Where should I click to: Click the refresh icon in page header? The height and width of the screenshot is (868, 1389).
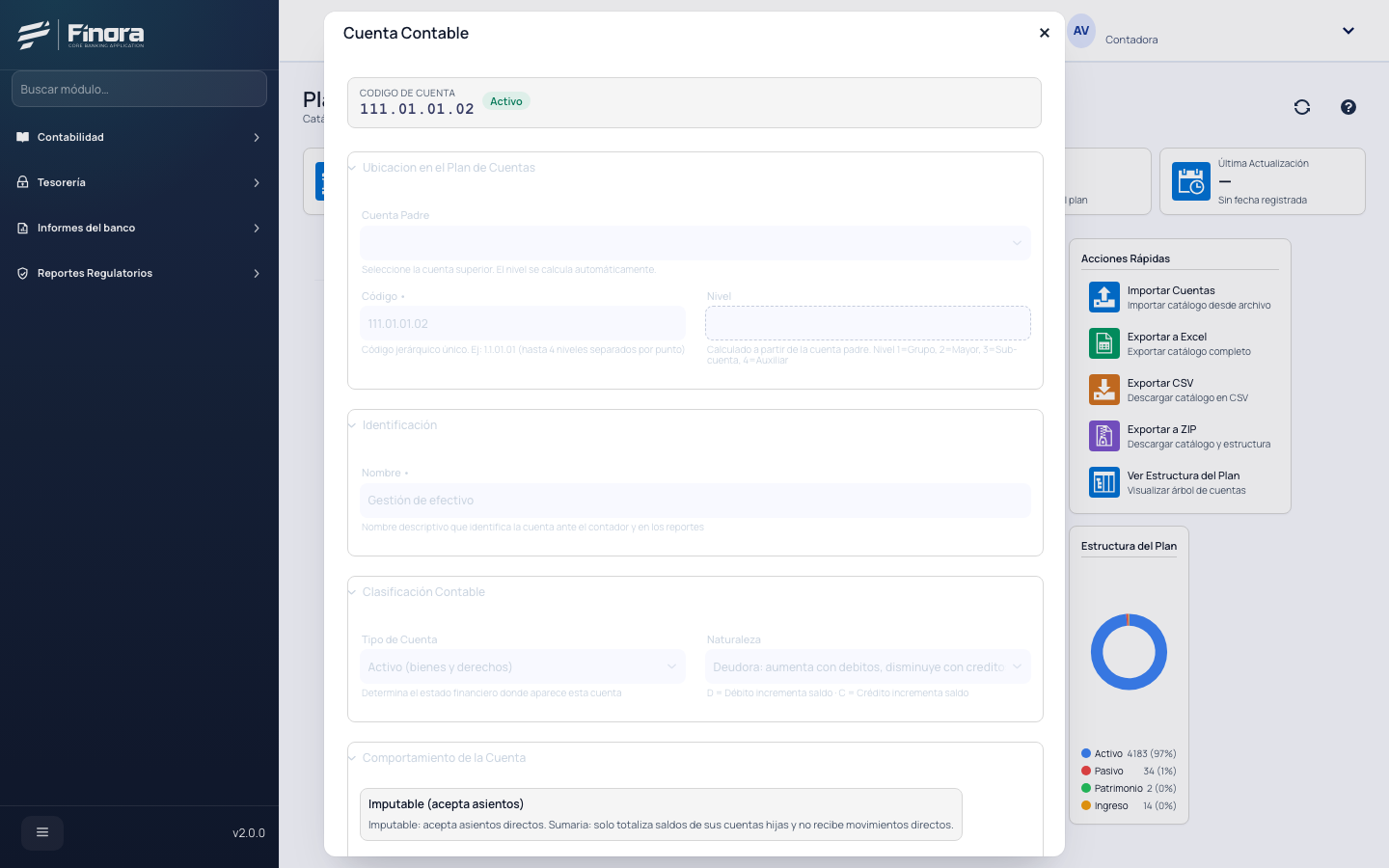[x=1302, y=107]
